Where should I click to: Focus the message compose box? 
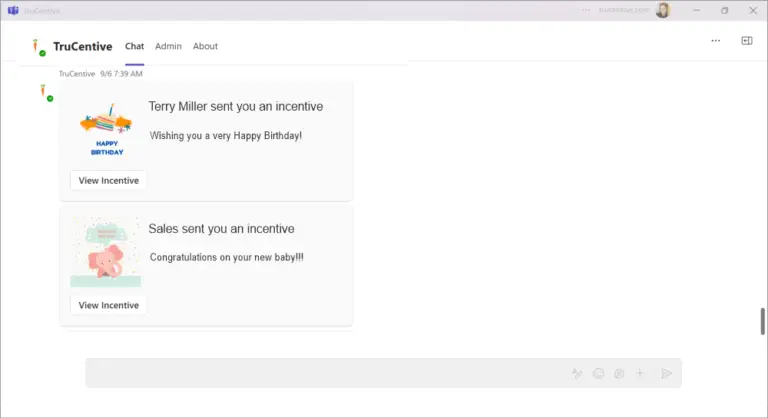(384, 373)
